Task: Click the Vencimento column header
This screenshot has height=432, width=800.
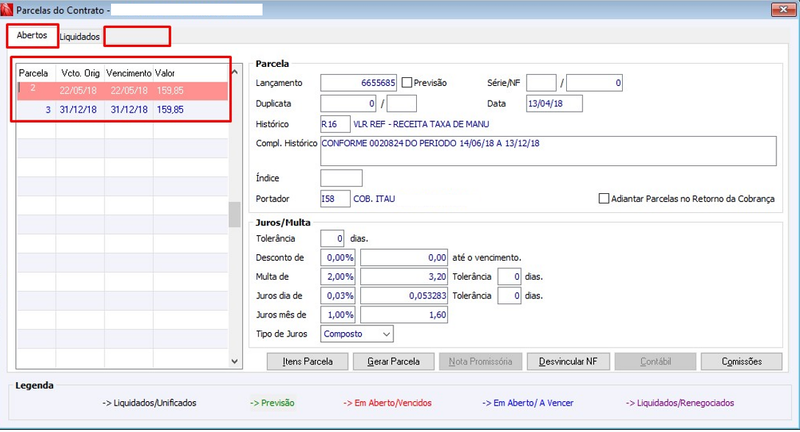Action: click(129, 73)
